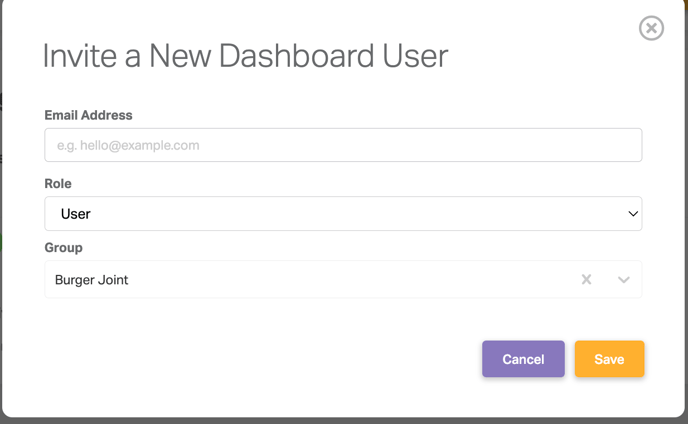Save the new dashboard user
Viewport: 688px width, 424px height.
coord(609,359)
